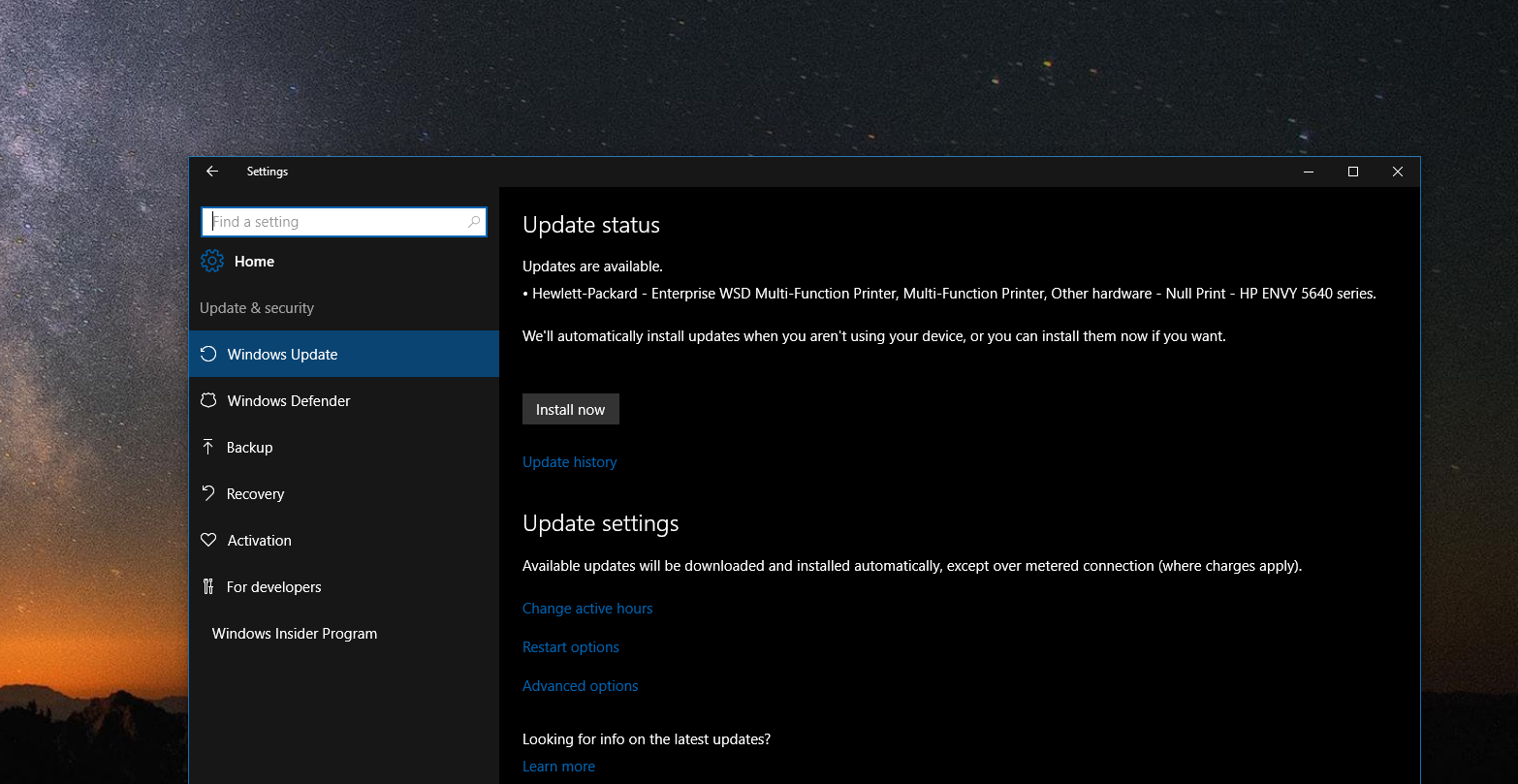Minimize the Settings window
Viewport: 1518px width, 784px height.
[x=1309, y=172]
